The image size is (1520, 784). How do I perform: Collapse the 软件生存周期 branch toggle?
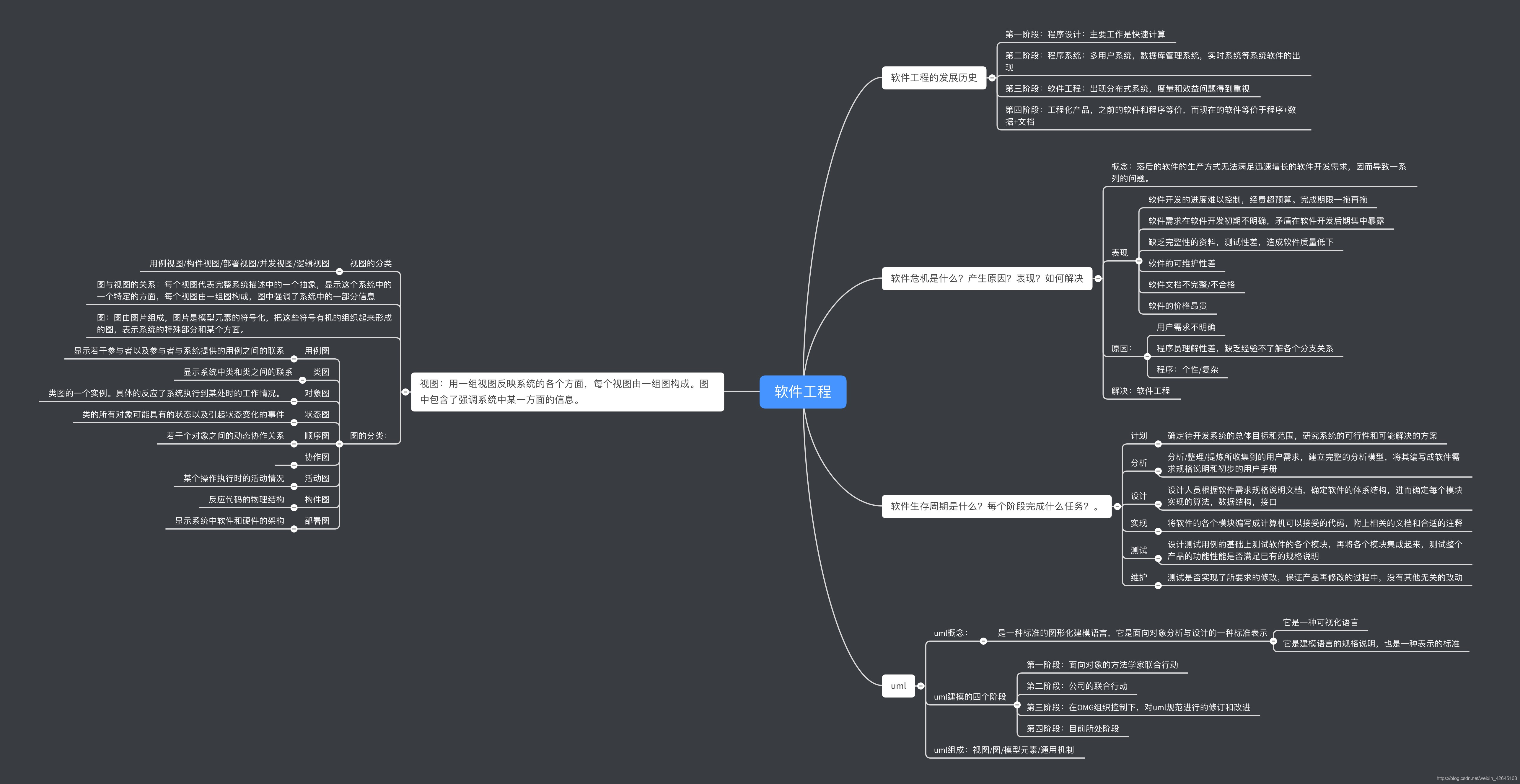(x=1117, y=506)
